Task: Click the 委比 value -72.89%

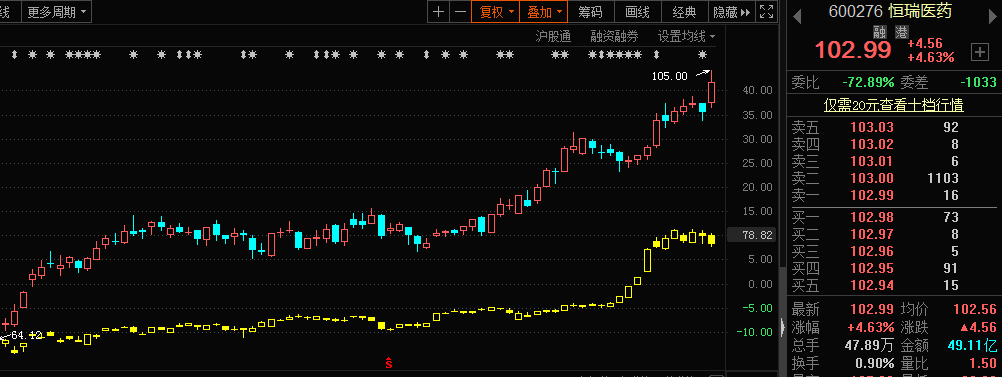Action: pyautogui.click(x=867, y=82)
